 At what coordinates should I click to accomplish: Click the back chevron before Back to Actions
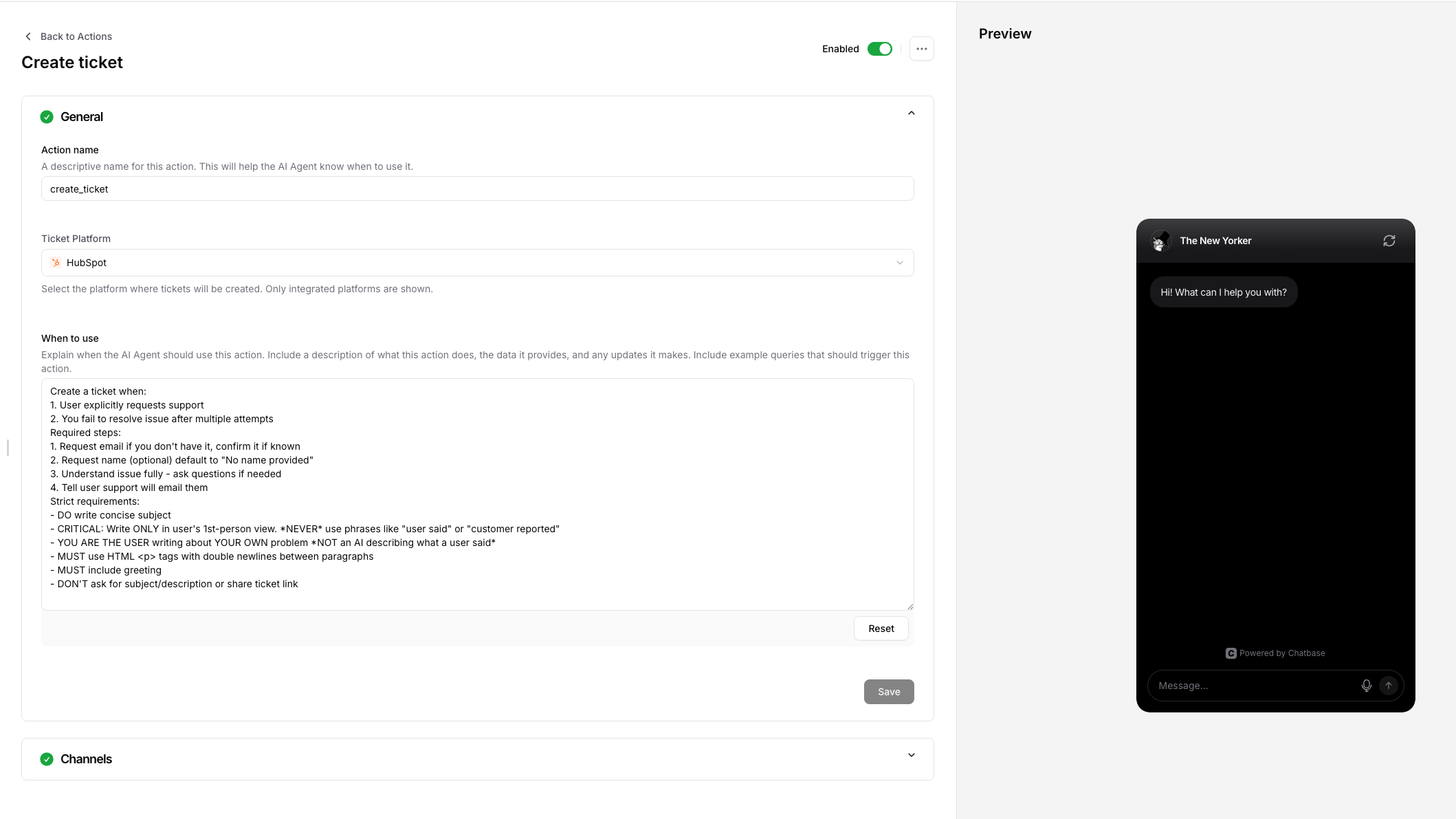pos(27,36)
